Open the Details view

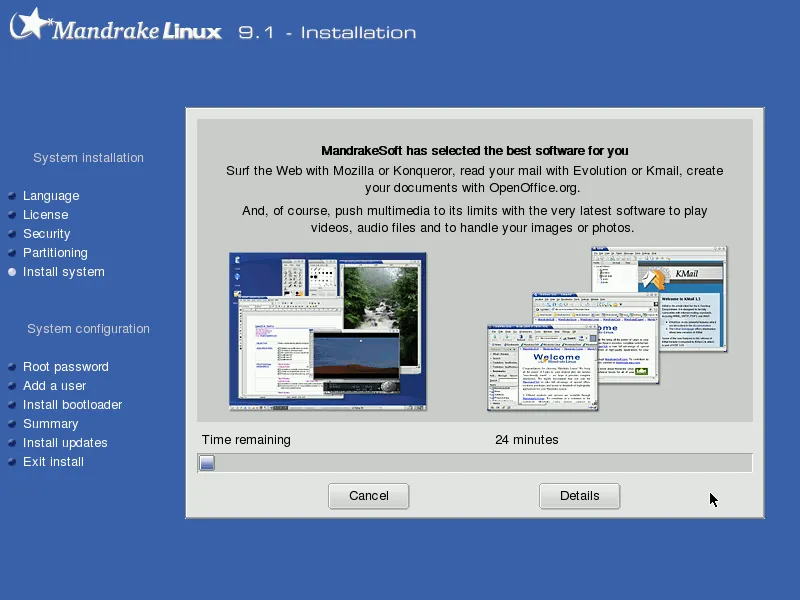(x=579, y=496)
